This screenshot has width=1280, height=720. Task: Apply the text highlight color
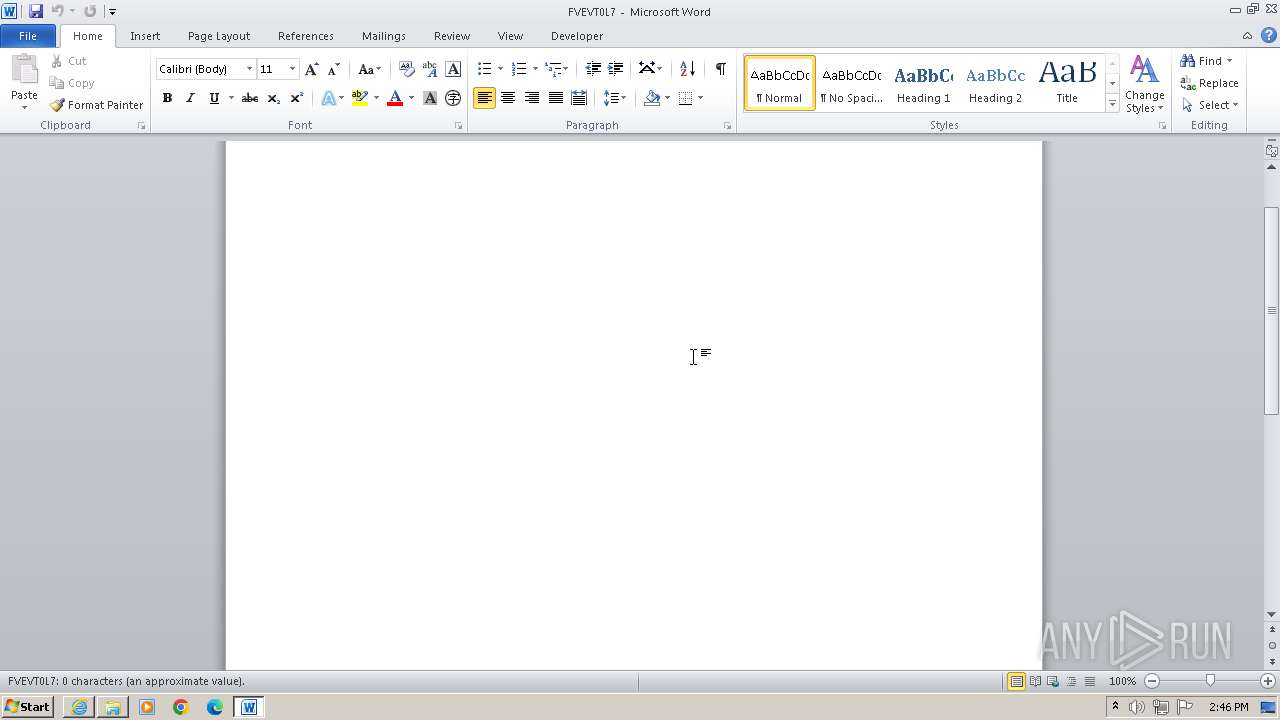(360, 98)
